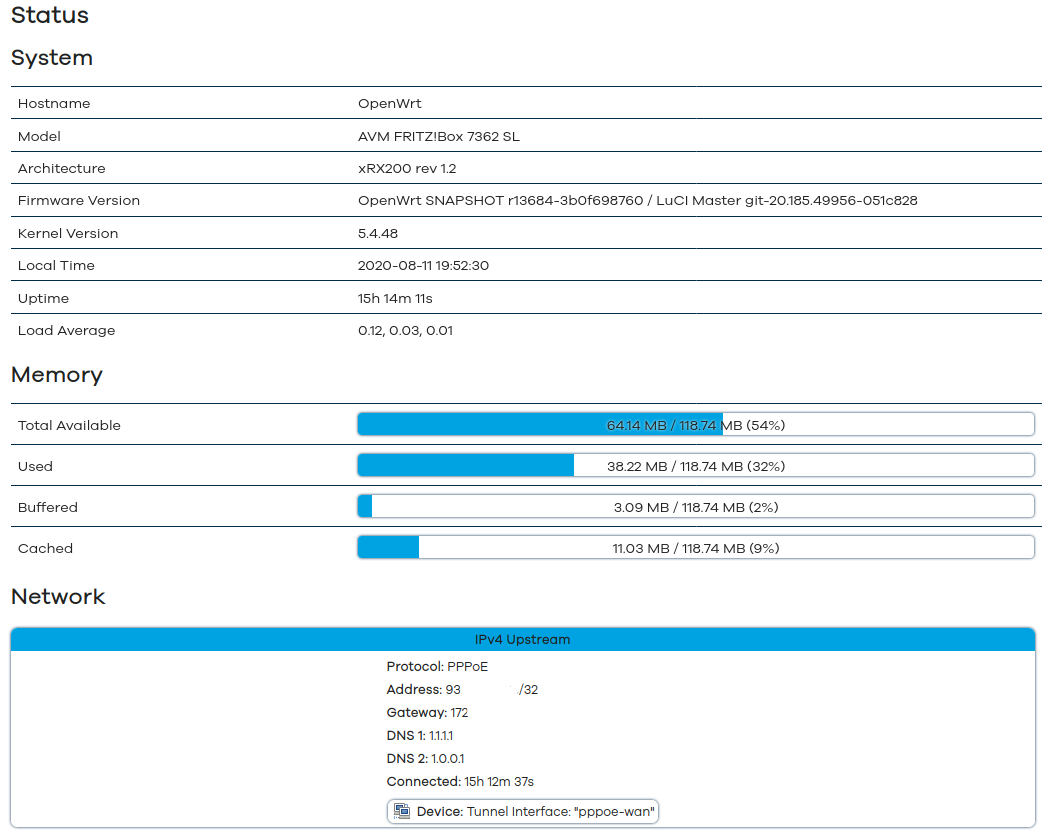The height and width of the screenshot is (836, 1049).
Task: Click the Status page heading
Action: coord(50,16)
